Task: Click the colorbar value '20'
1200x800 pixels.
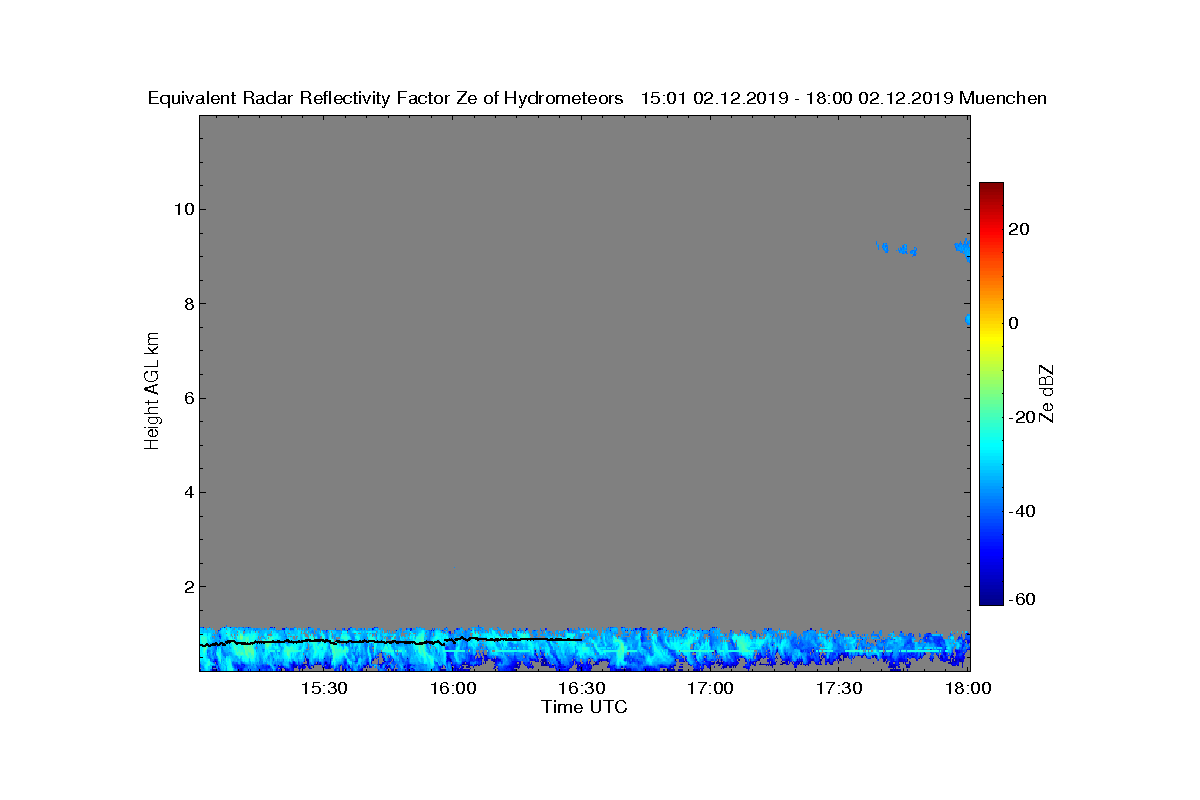Action: 1020,229
